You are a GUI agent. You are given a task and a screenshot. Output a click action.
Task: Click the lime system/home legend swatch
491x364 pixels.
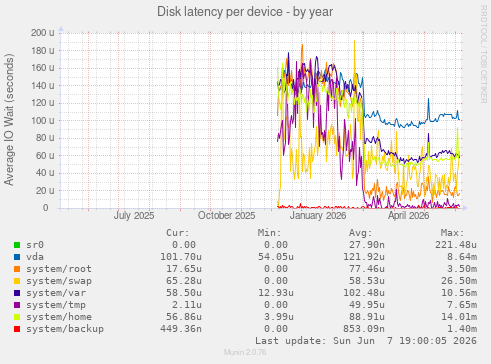point(17,317)
